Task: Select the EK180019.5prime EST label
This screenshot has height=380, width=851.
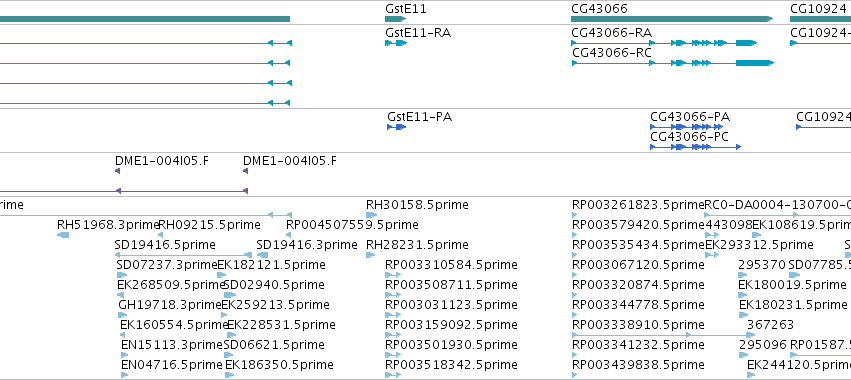Action: tap(792, 284)
